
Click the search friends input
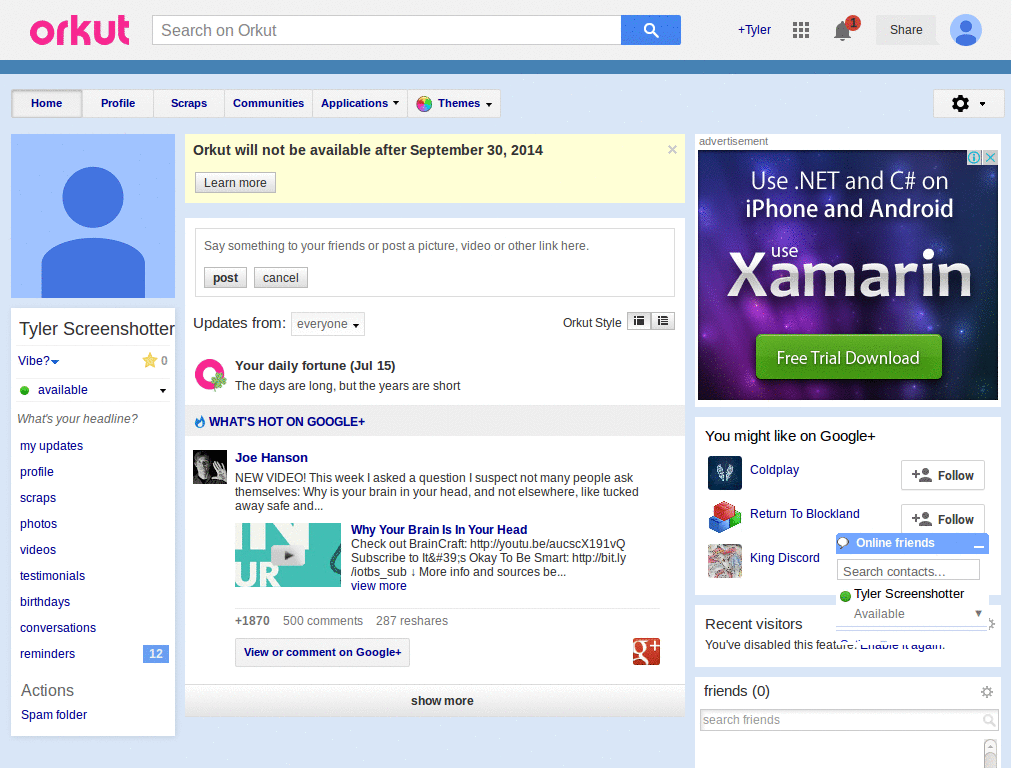point(842,720)
